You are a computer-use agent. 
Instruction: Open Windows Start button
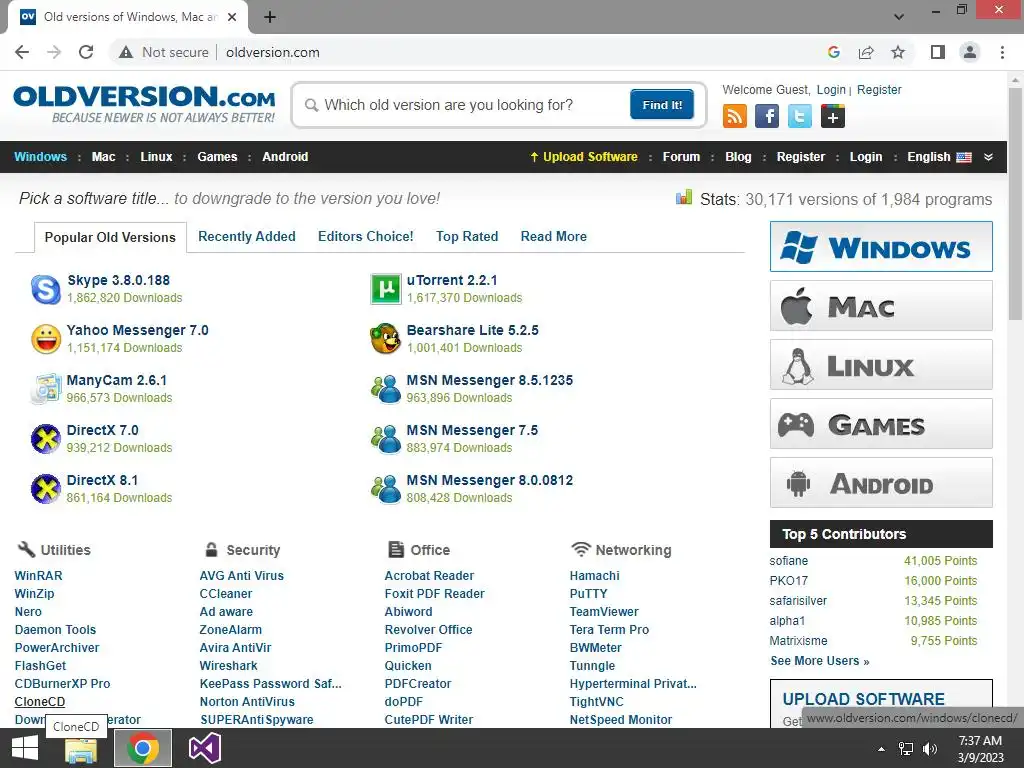pyautogui.click(x=25, y=748)
